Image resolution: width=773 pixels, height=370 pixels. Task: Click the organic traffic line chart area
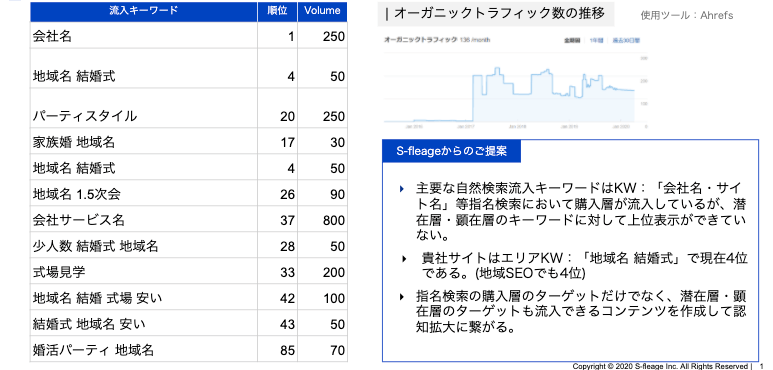coord(515,91)
